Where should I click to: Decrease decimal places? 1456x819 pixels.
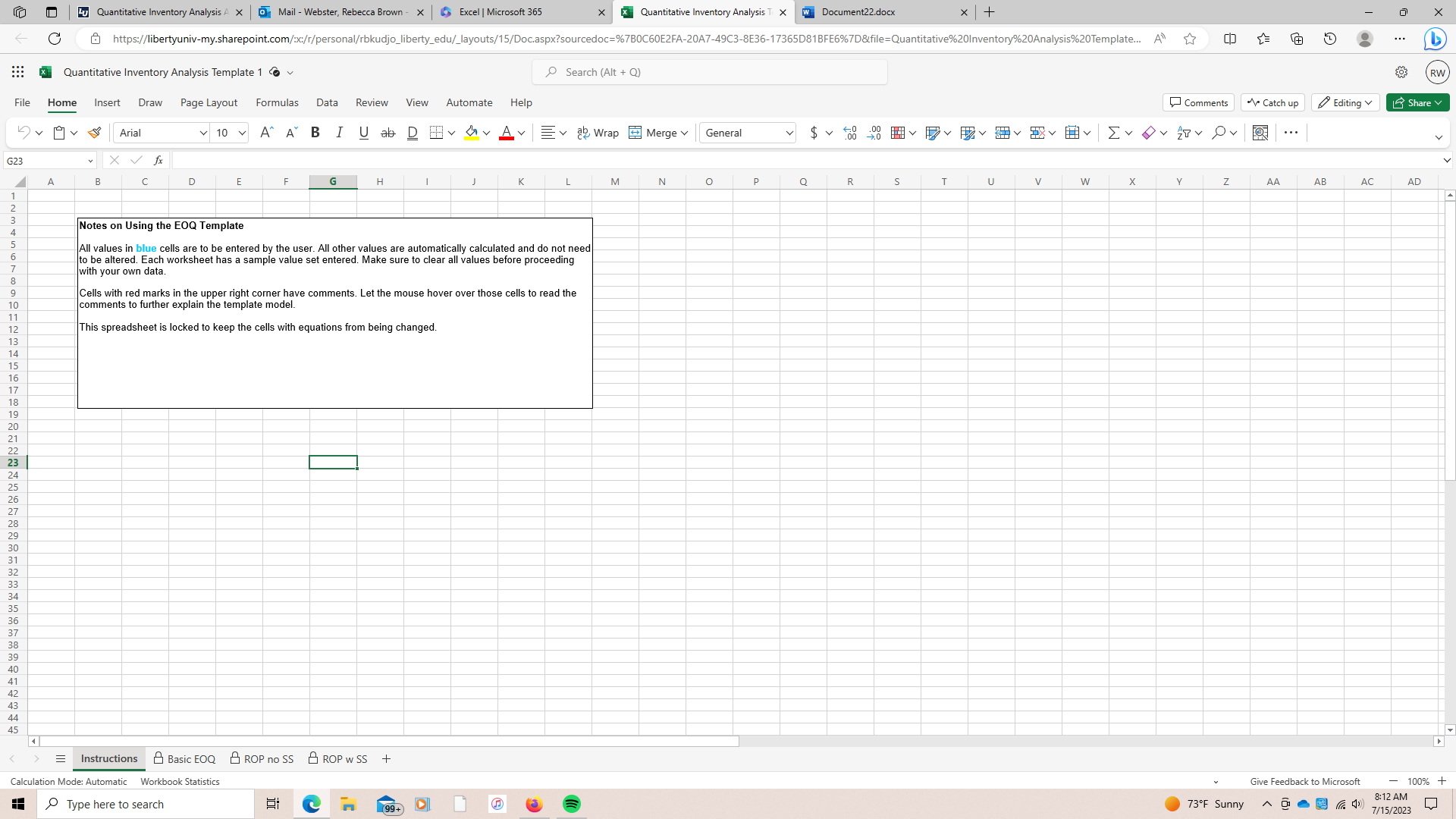[x=874, y=133]
